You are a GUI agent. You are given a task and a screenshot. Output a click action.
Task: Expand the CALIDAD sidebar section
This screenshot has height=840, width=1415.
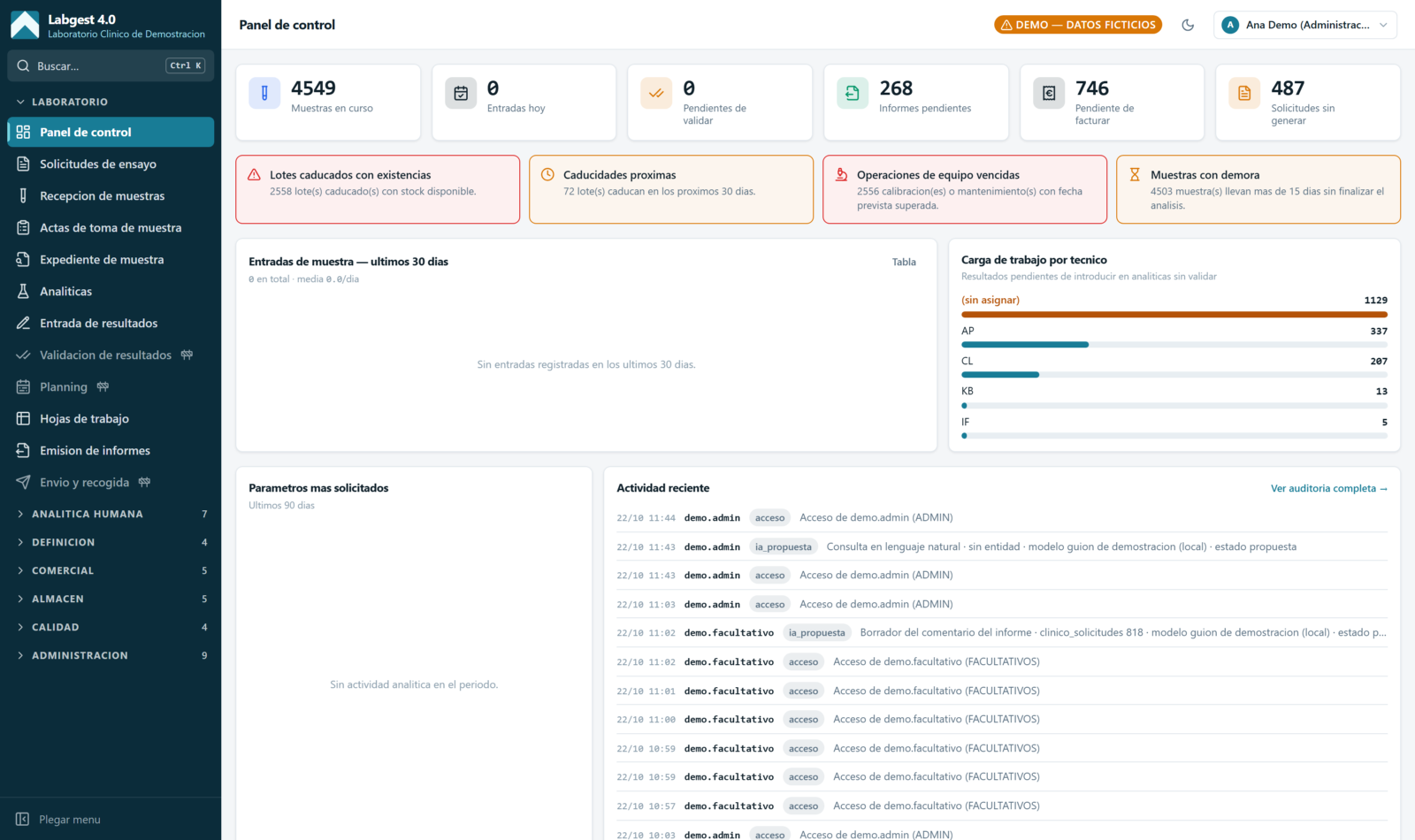[111, 627]
